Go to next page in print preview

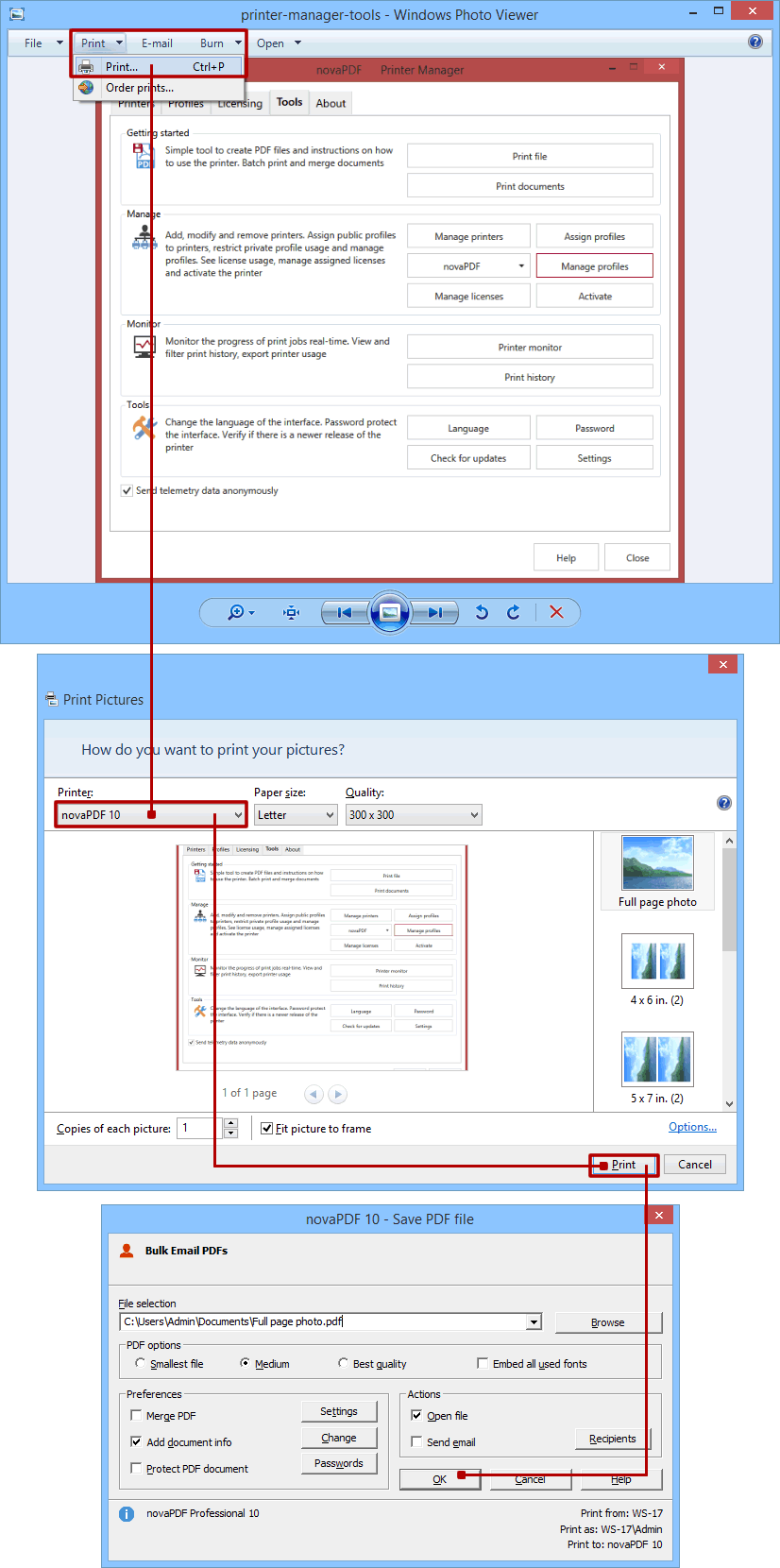(337, 1094)
